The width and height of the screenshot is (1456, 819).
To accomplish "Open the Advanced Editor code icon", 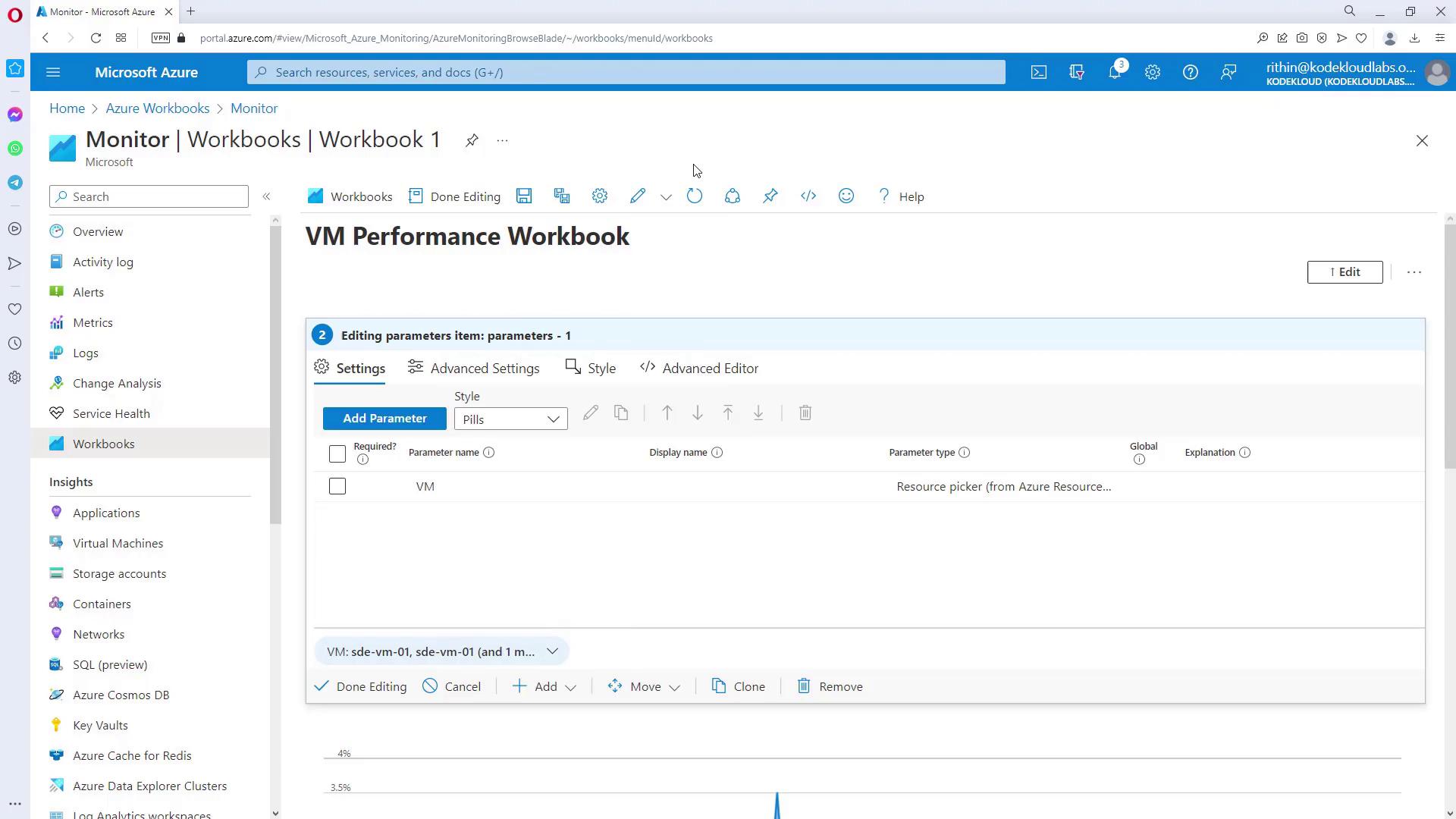I will 808,196.
